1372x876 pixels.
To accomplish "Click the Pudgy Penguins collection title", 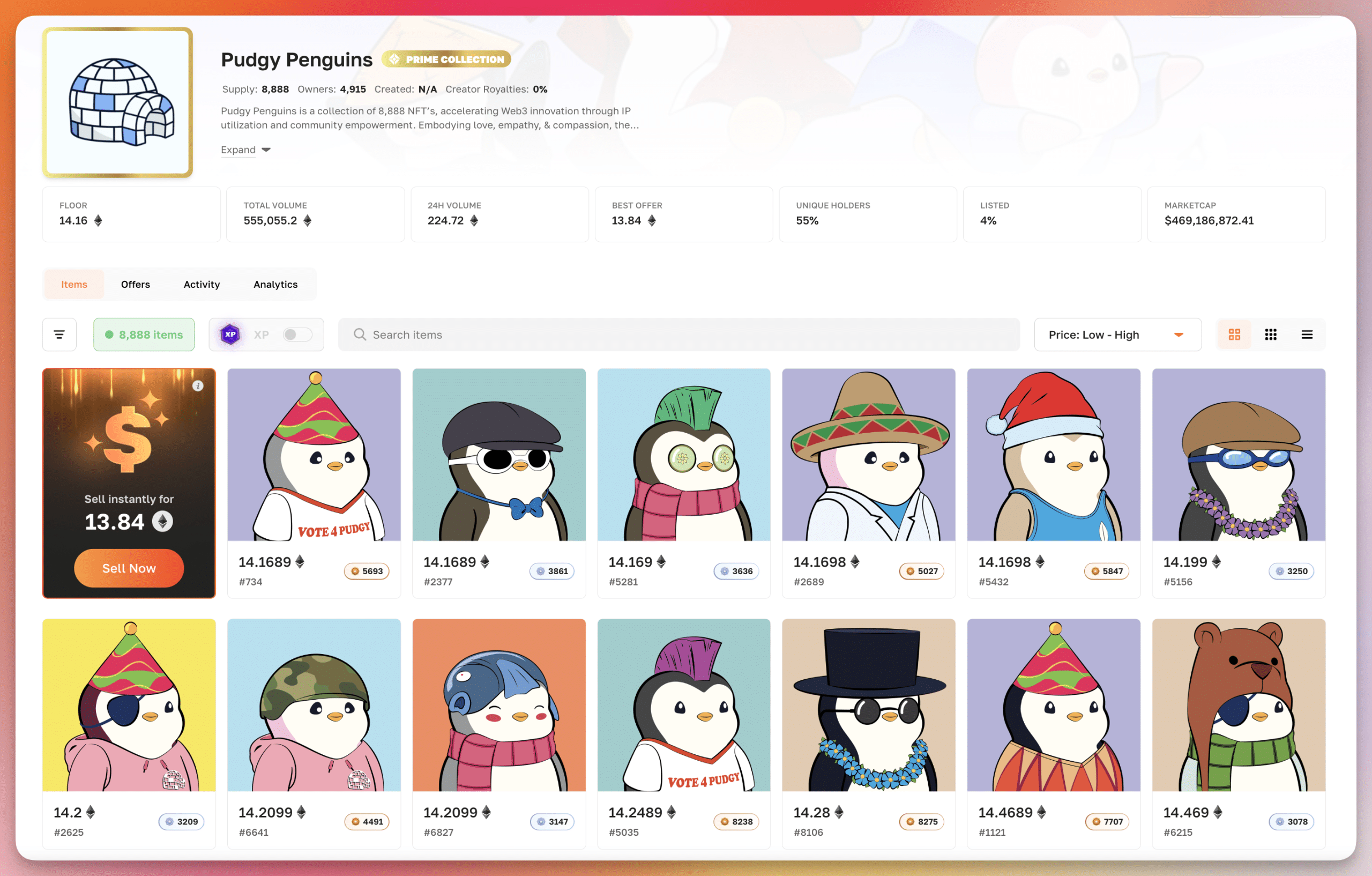I will click(x=296, y=60).
